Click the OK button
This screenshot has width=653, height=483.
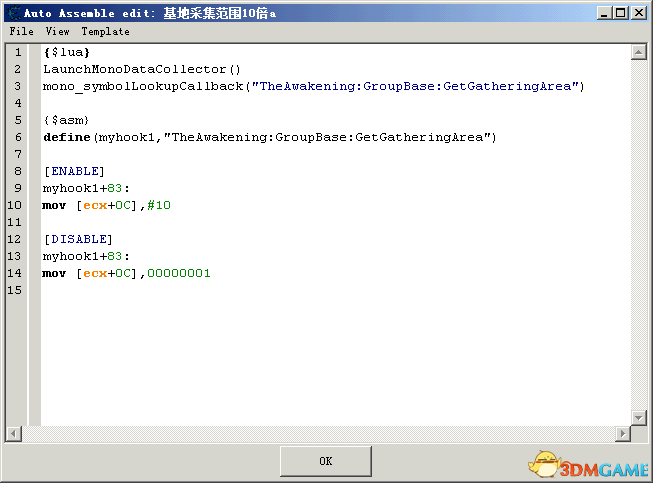(x=326, y=461)
